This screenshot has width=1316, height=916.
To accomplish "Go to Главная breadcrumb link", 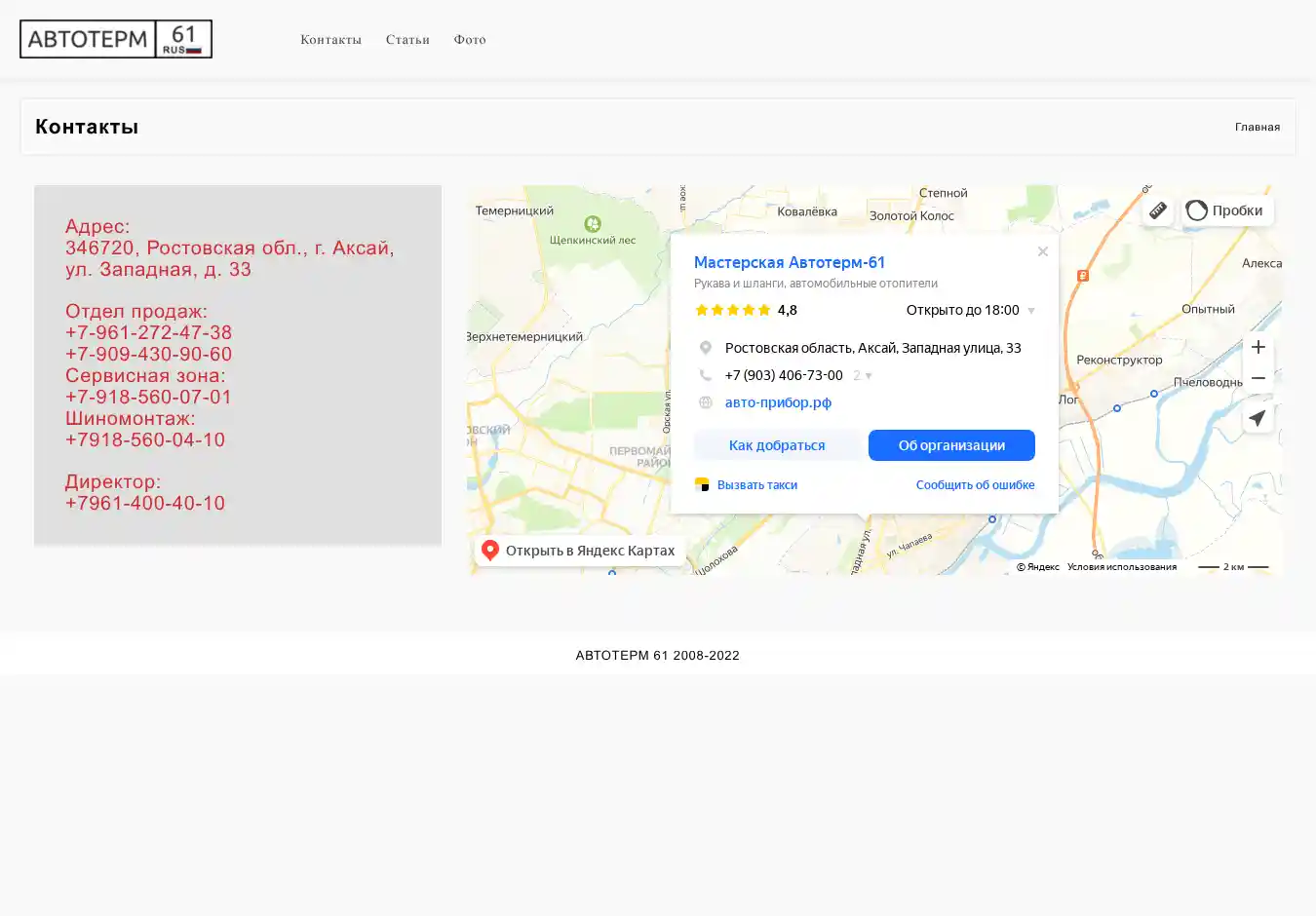I will [1257, 127].
